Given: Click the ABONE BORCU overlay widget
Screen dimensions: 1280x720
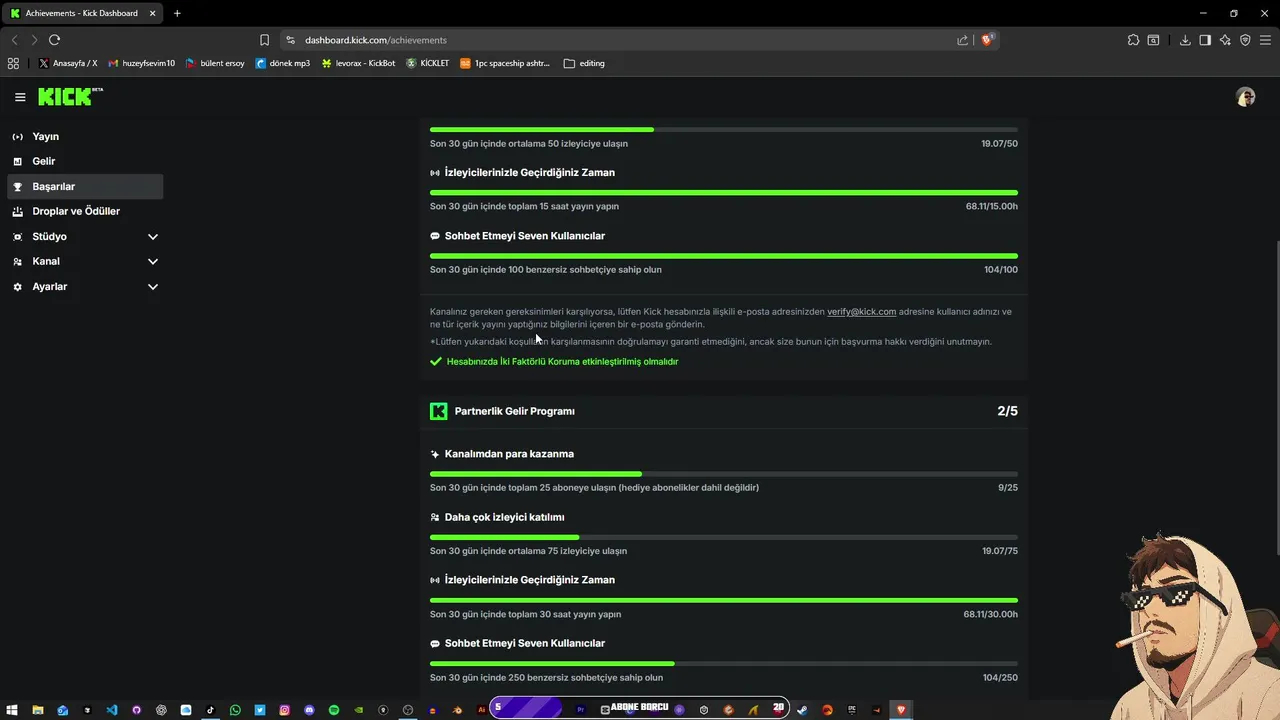Looking at the screenshot, I should coord(640,708).
